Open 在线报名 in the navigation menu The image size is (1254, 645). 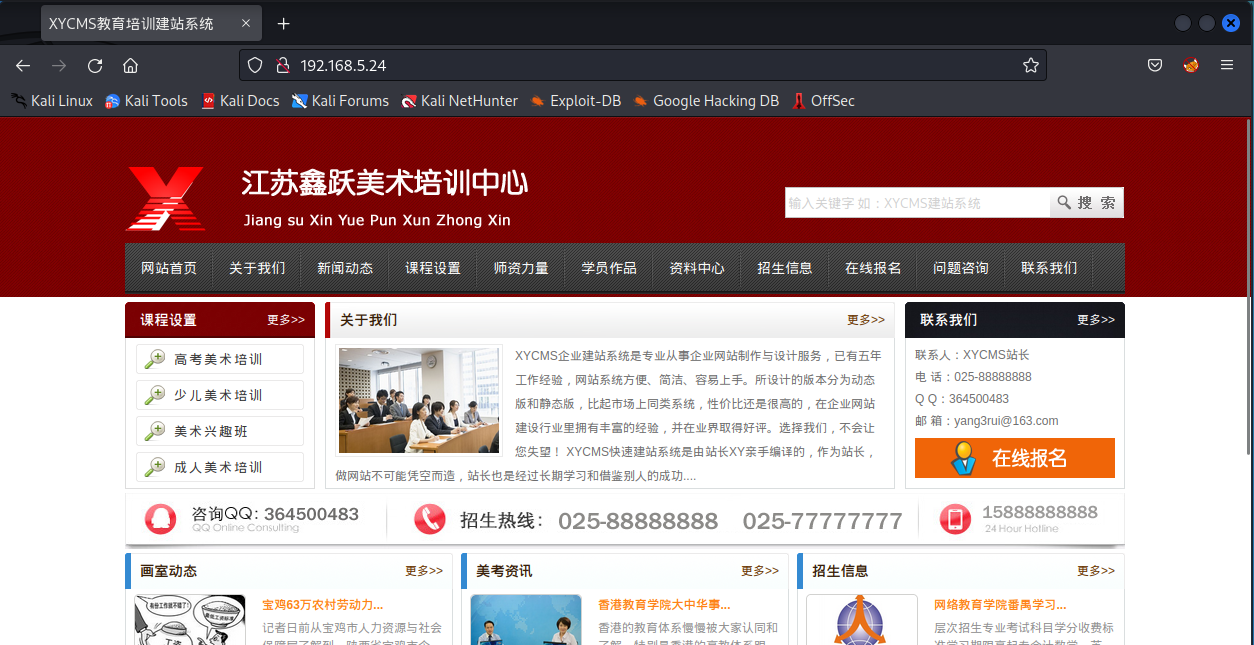click(873, 268)
